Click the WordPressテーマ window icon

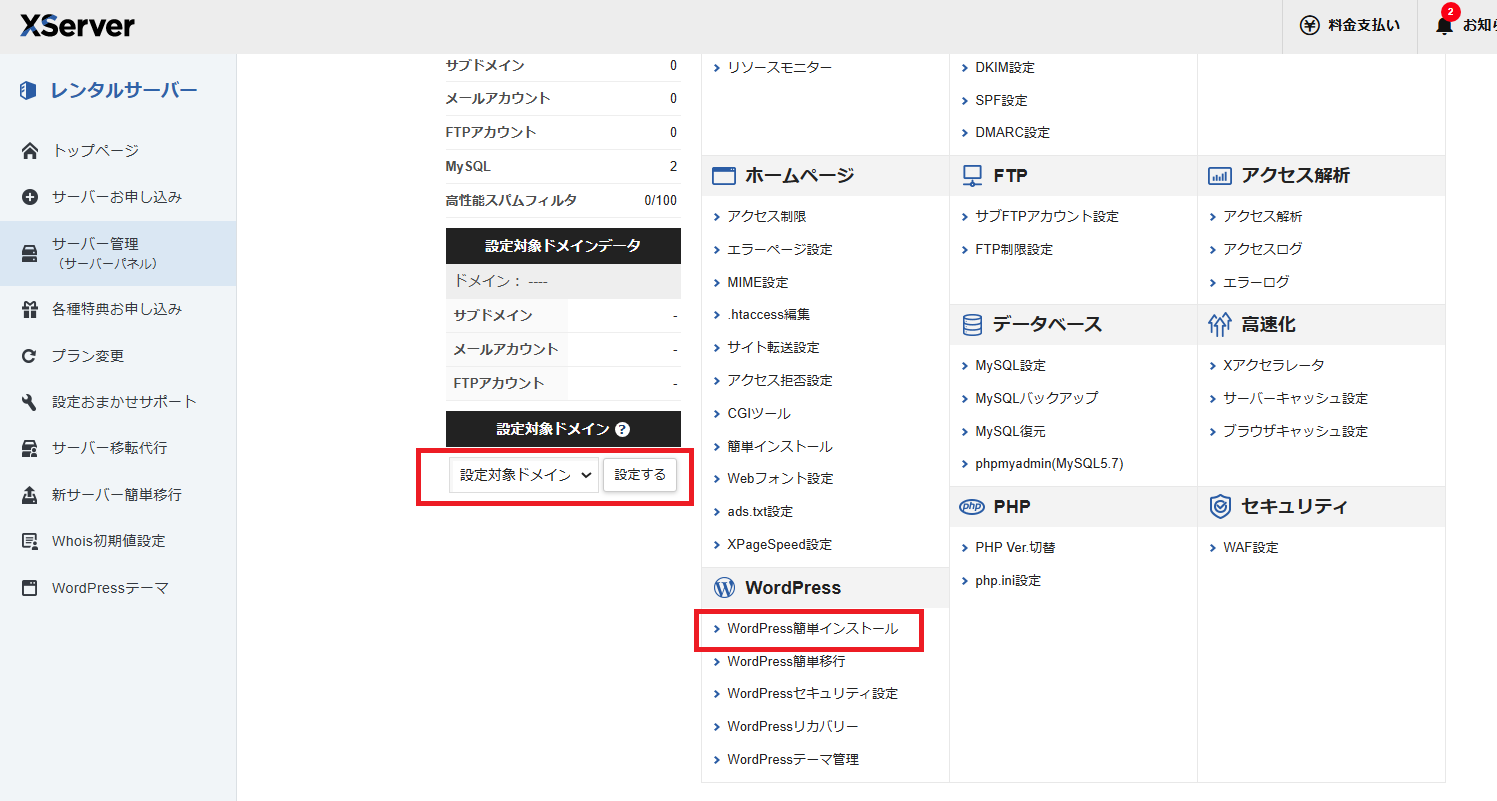(30, 588)
